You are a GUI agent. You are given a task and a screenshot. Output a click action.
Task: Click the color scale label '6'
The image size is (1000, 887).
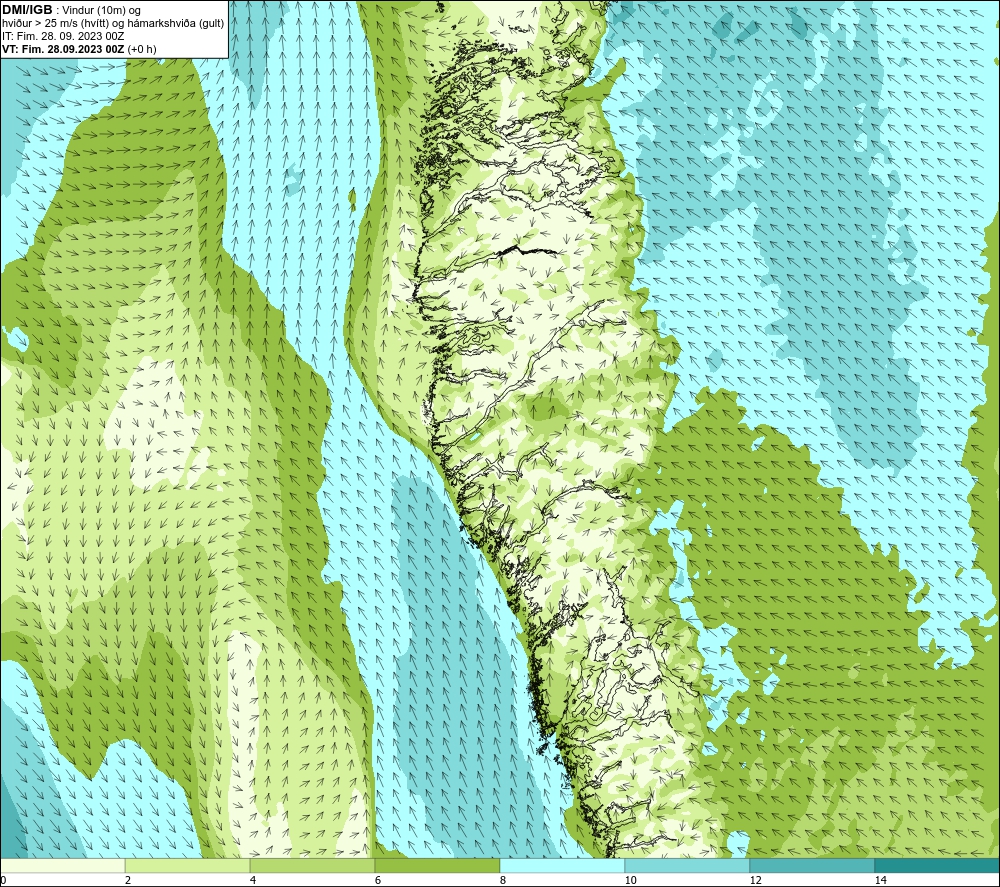378,880
